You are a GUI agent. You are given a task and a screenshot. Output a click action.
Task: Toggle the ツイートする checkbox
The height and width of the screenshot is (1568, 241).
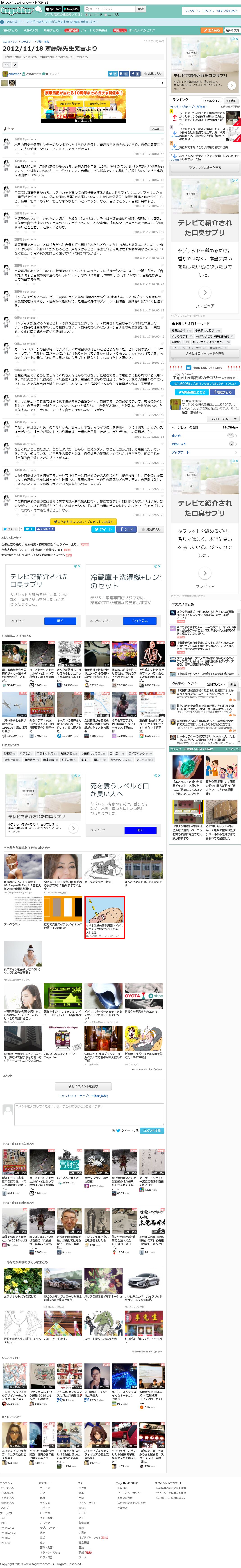click(x=114, y=1131)
